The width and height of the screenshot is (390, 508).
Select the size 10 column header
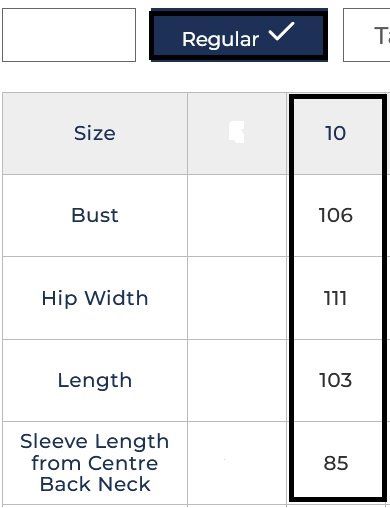click(x=336, y=133)
